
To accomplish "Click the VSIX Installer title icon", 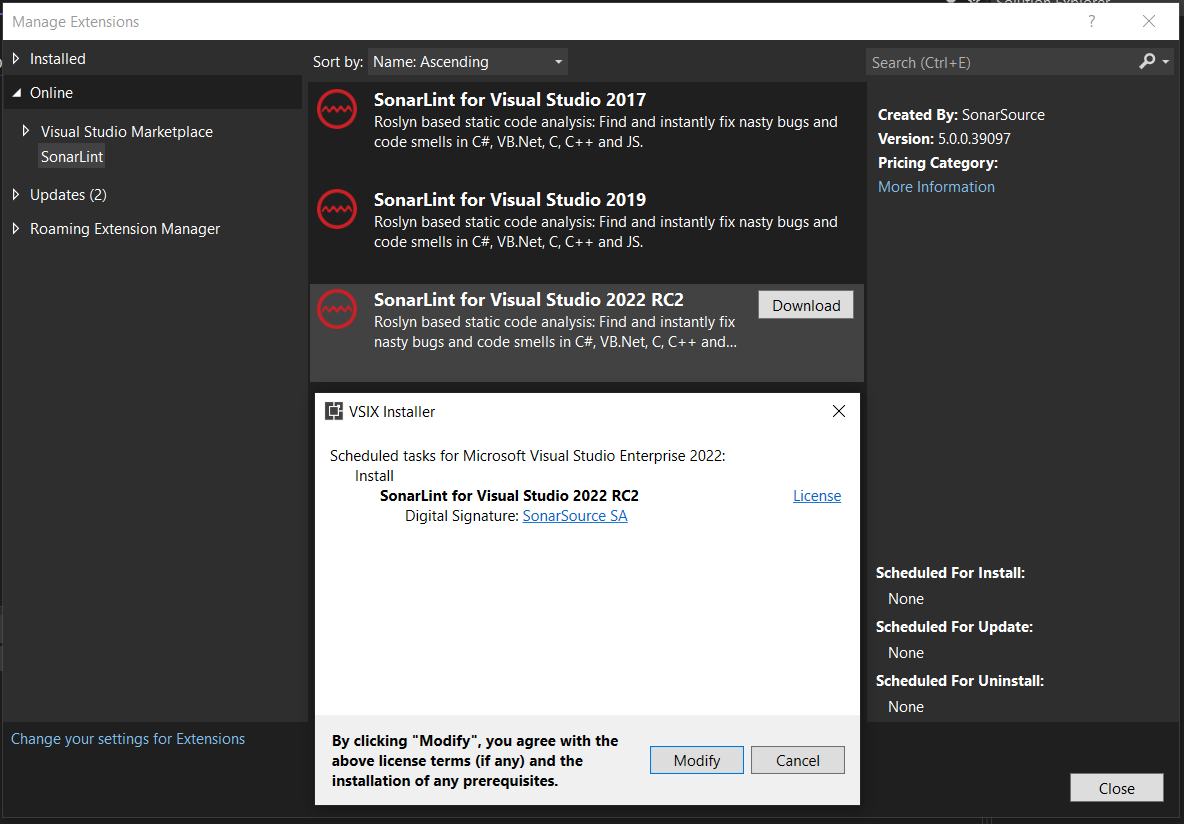I will click(333, 411).
